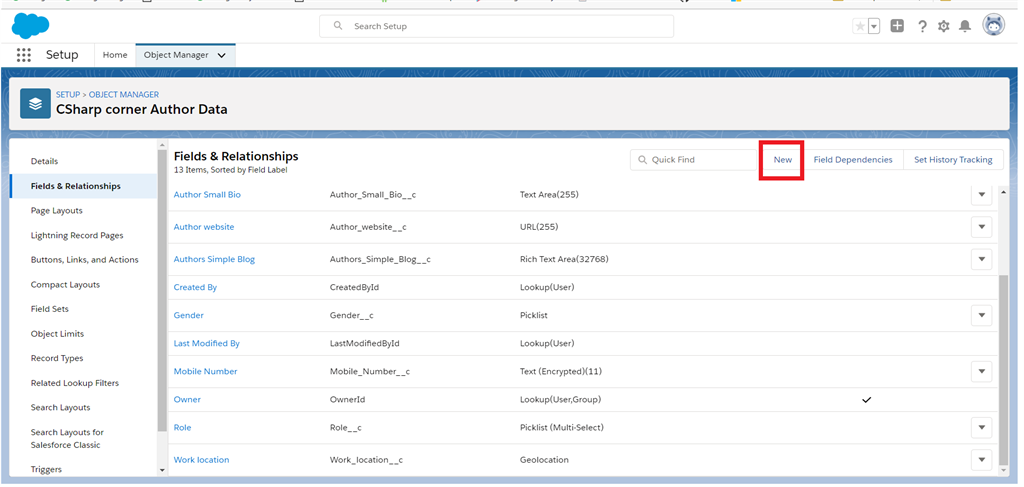This screenshot has width=1024, height=487.
Task: Click into the Quick Find field
Action: pyautogui.click(x=694, y=159)
